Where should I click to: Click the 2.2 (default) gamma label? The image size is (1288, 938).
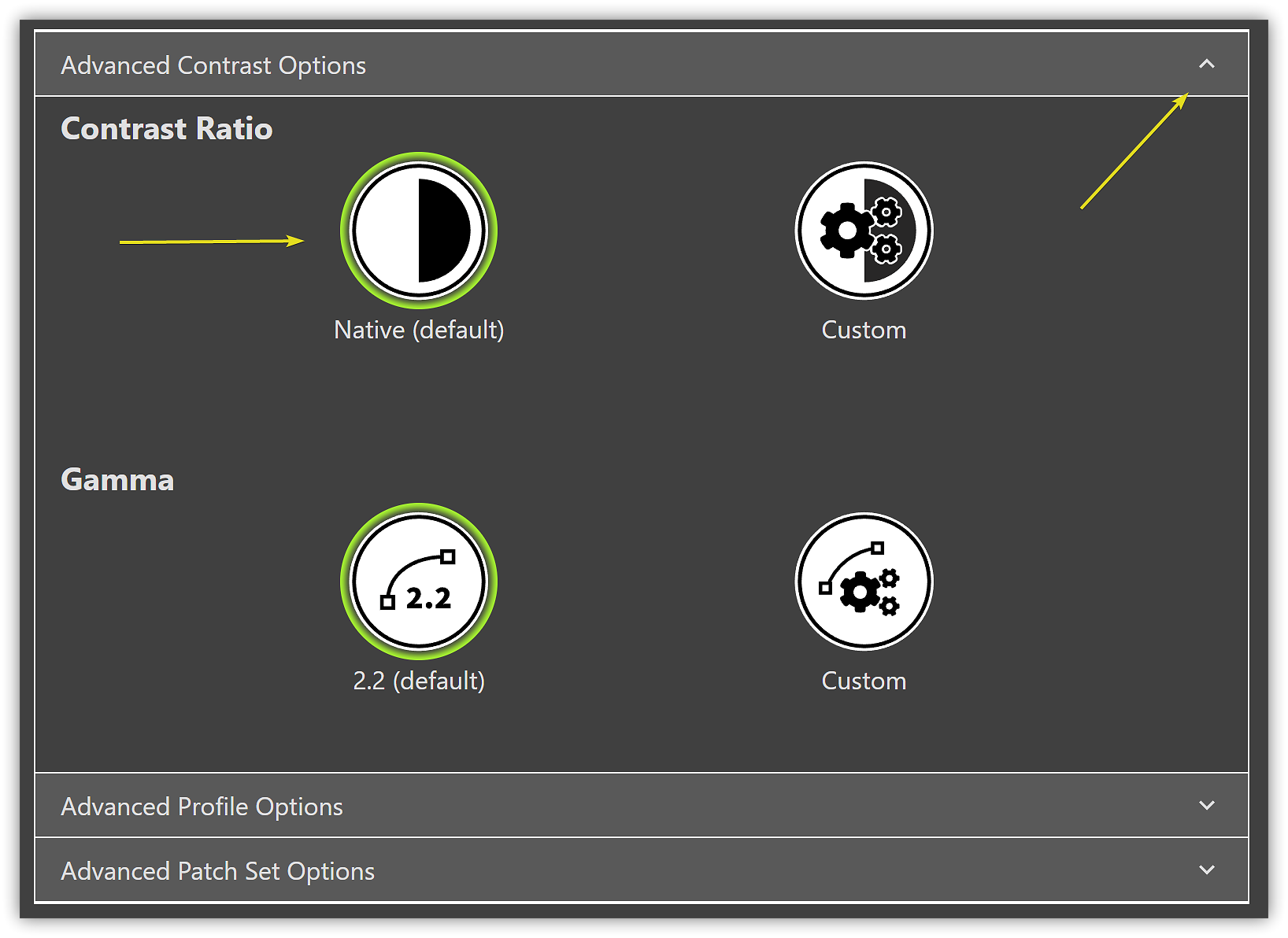[x=419, y=681]
